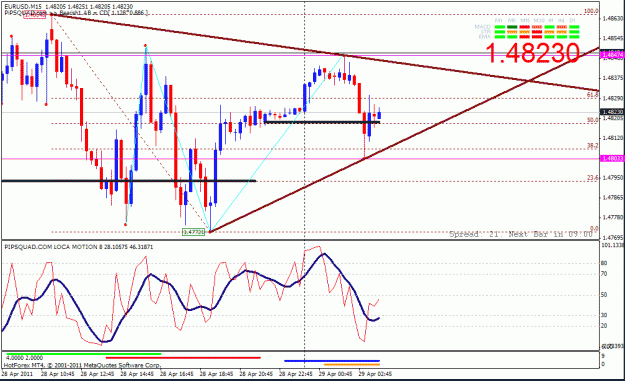Select the green 1.47720 low price label
625x381 pixels.
193,232
